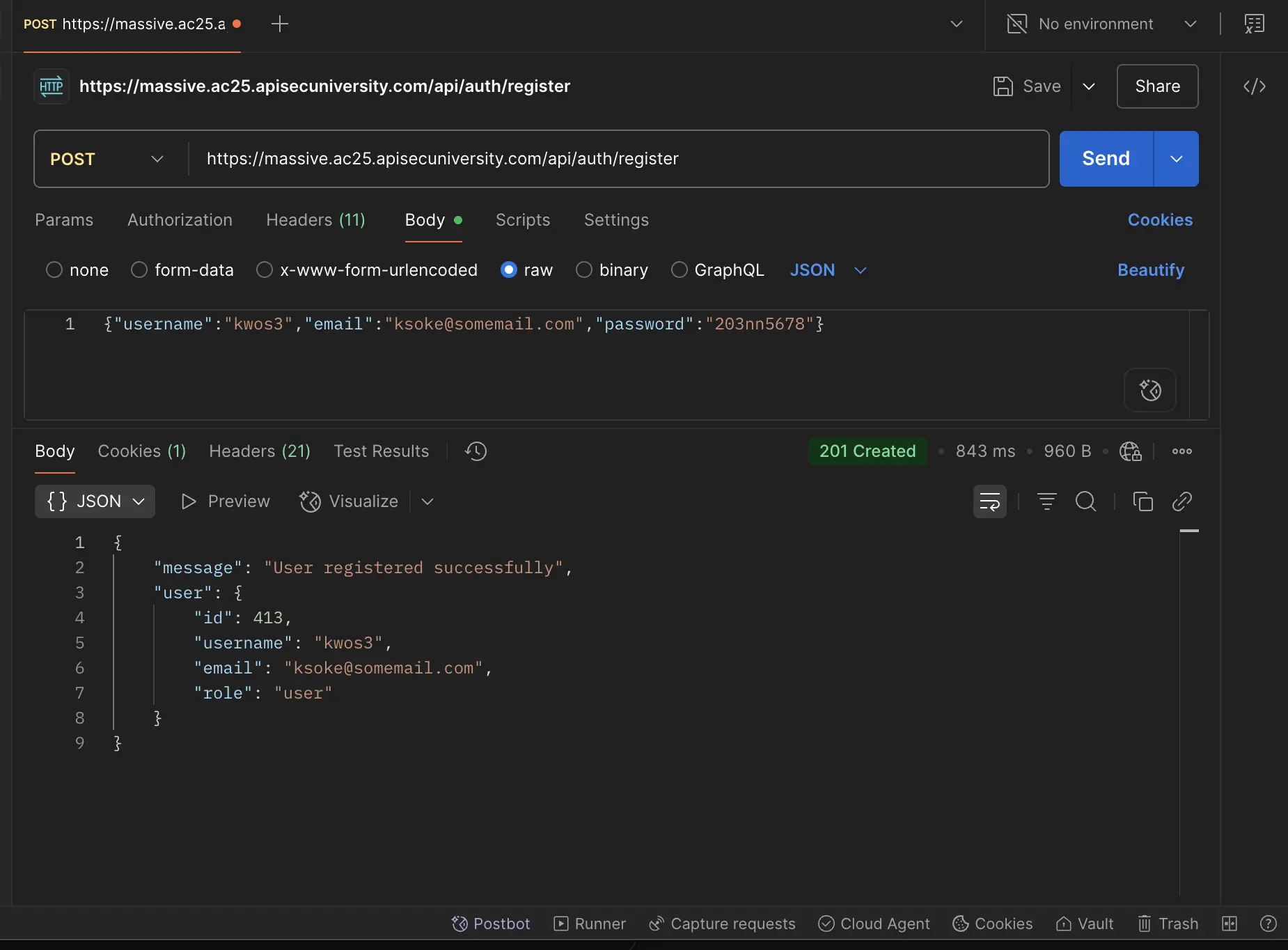Add a new request tab with plus

pos(280,24)
